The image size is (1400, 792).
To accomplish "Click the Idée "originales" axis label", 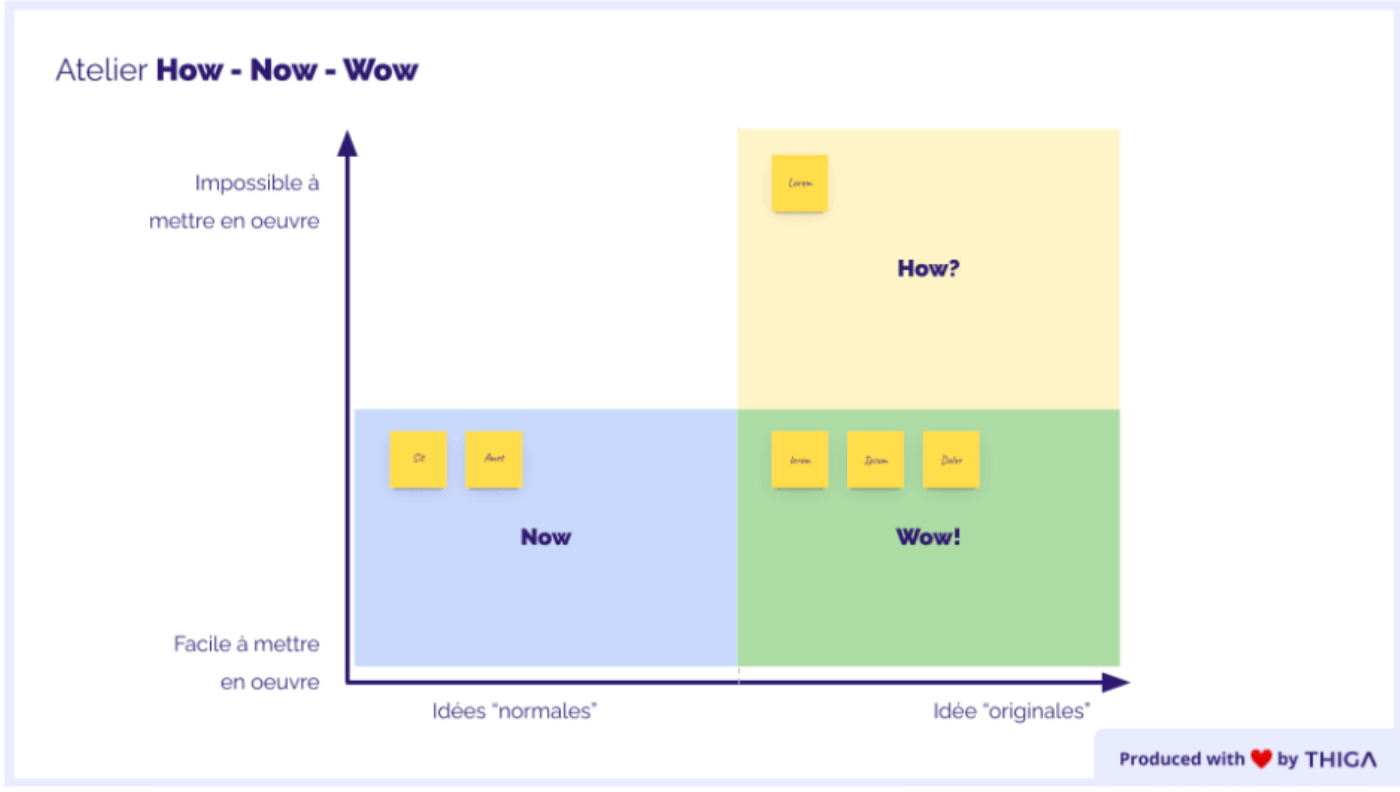I will click(x=1011, y=711).
